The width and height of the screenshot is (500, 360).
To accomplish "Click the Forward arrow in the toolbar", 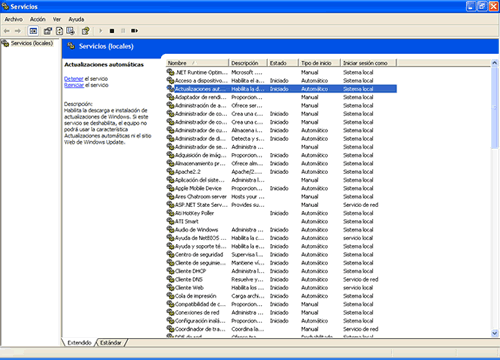I will tap(18, 31).
